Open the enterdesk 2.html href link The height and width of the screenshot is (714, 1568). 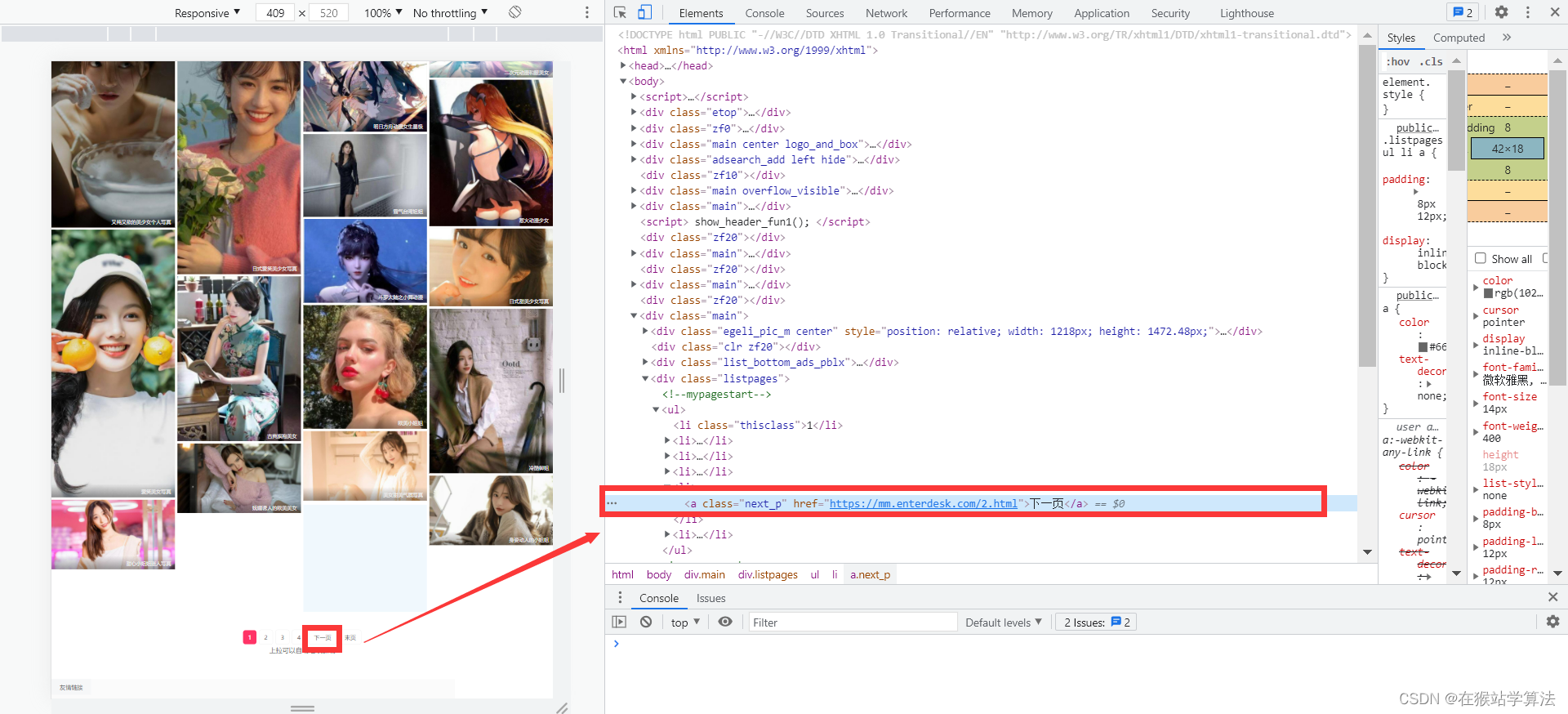(x=923, y=503)
